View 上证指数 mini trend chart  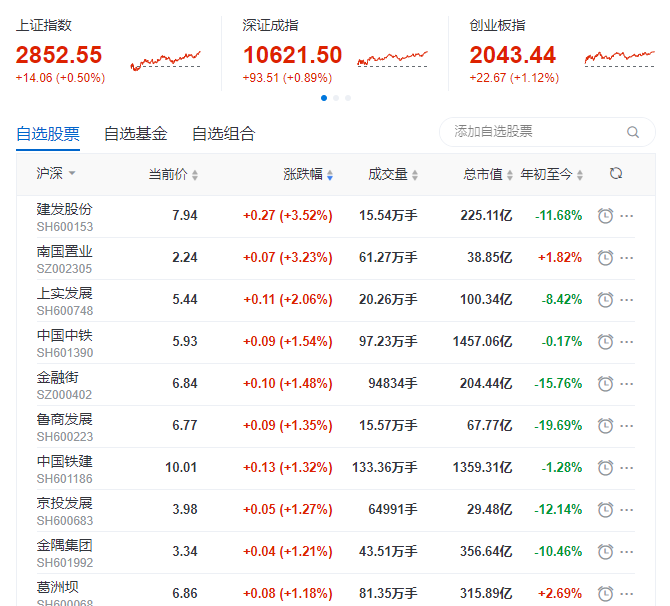pos(165,60)
